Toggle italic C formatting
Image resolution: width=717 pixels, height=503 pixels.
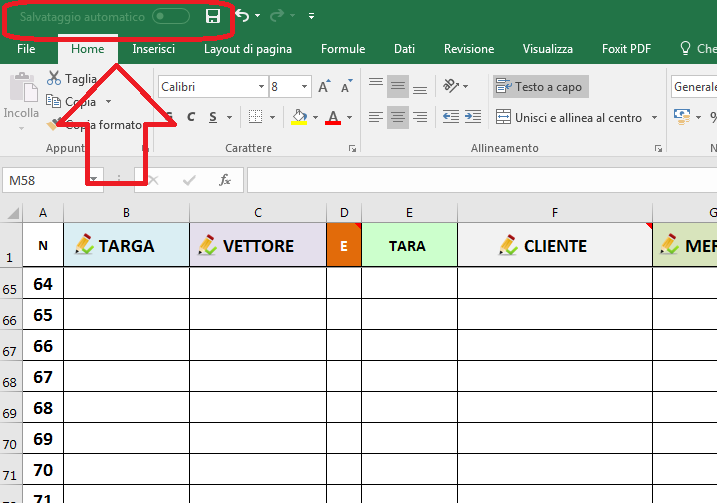pyautogui.click(x=191, y=117)
